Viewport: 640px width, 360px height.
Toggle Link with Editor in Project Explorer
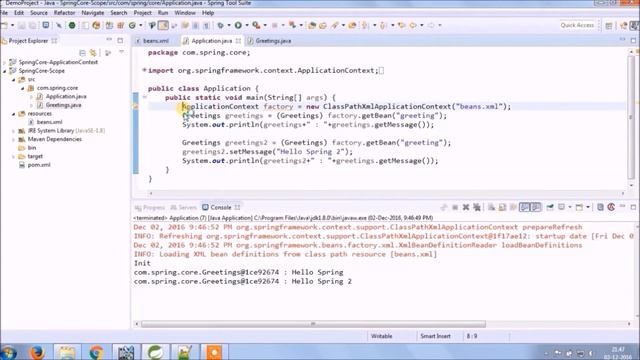[x=93, y=53]
